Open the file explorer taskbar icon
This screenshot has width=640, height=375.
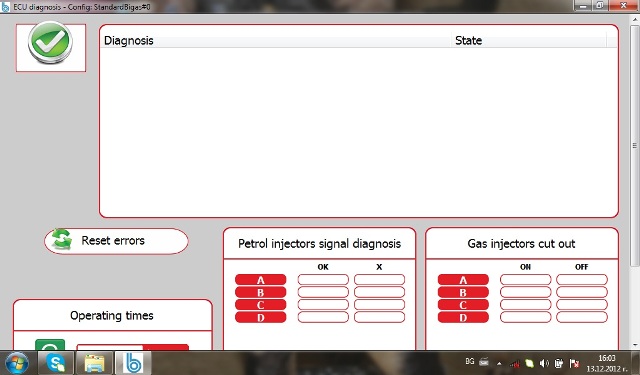pos(94,362)
